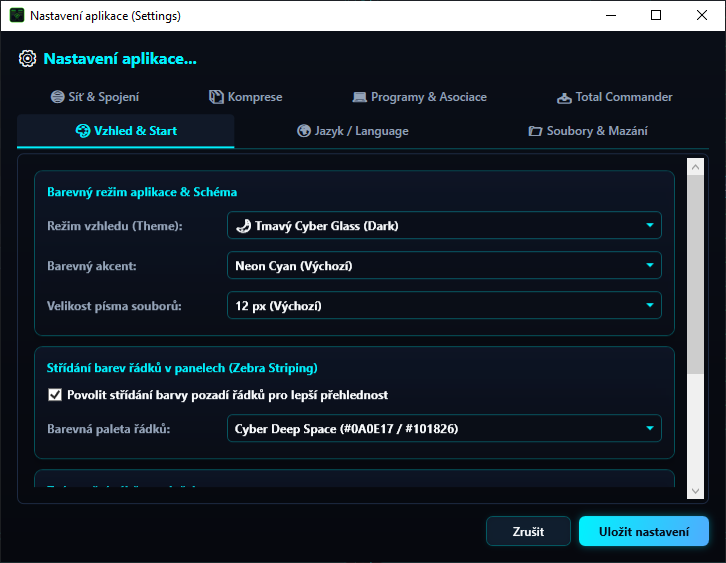
Task: Click the Střídání barev řádků heading
Action: tap(182, 368)
